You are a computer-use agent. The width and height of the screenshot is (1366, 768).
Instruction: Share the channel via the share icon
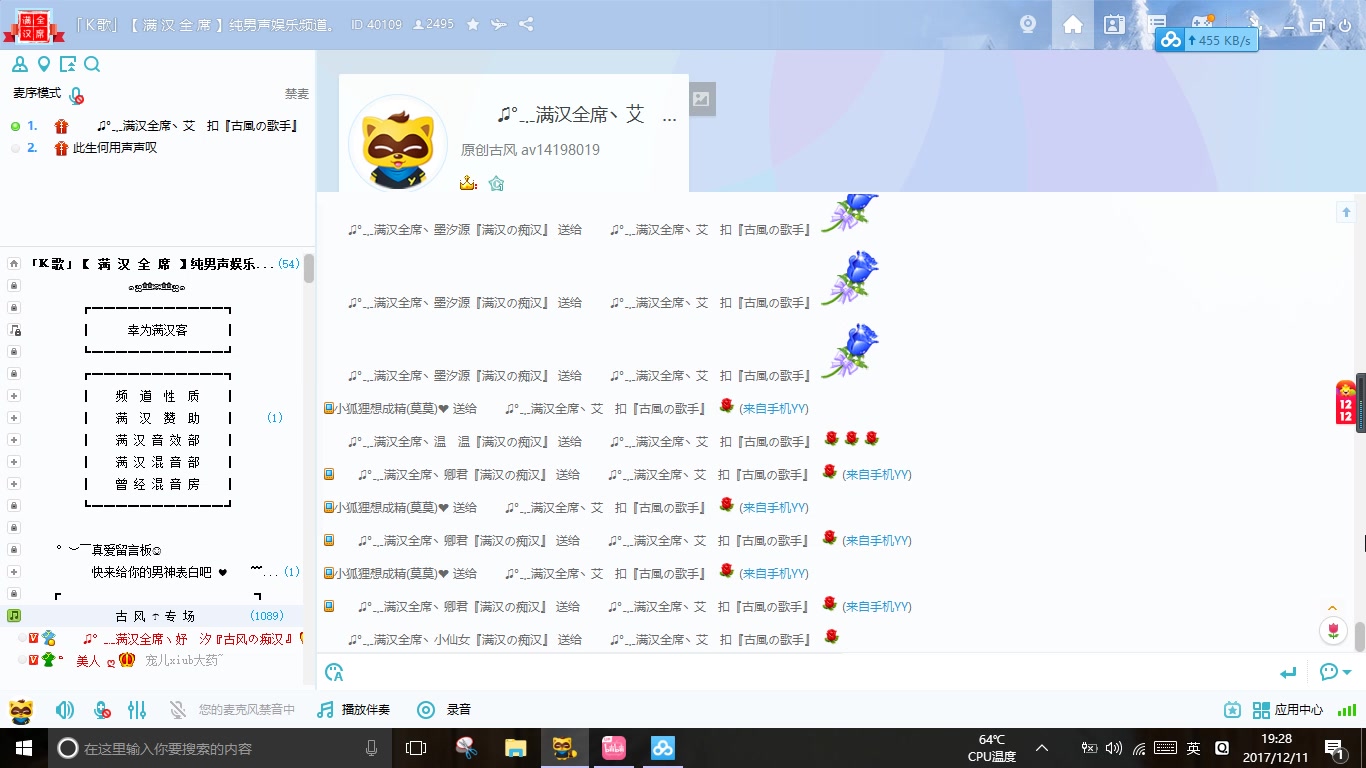pos(526,24)
